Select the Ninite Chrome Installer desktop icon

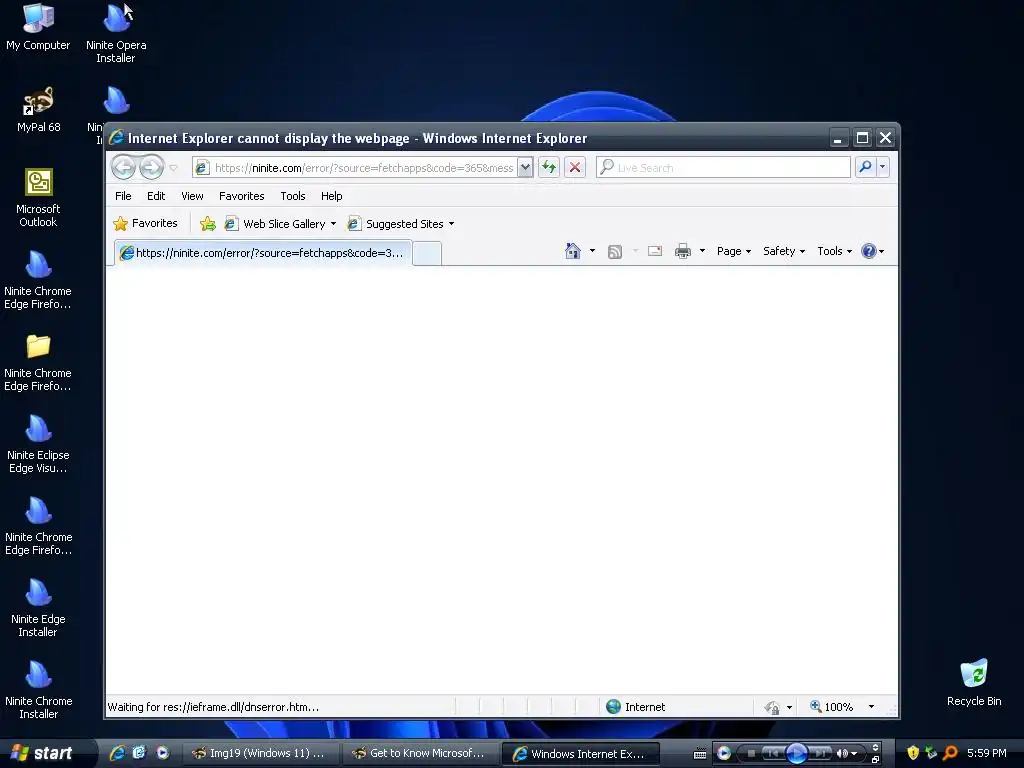click(x=38, y=690)
